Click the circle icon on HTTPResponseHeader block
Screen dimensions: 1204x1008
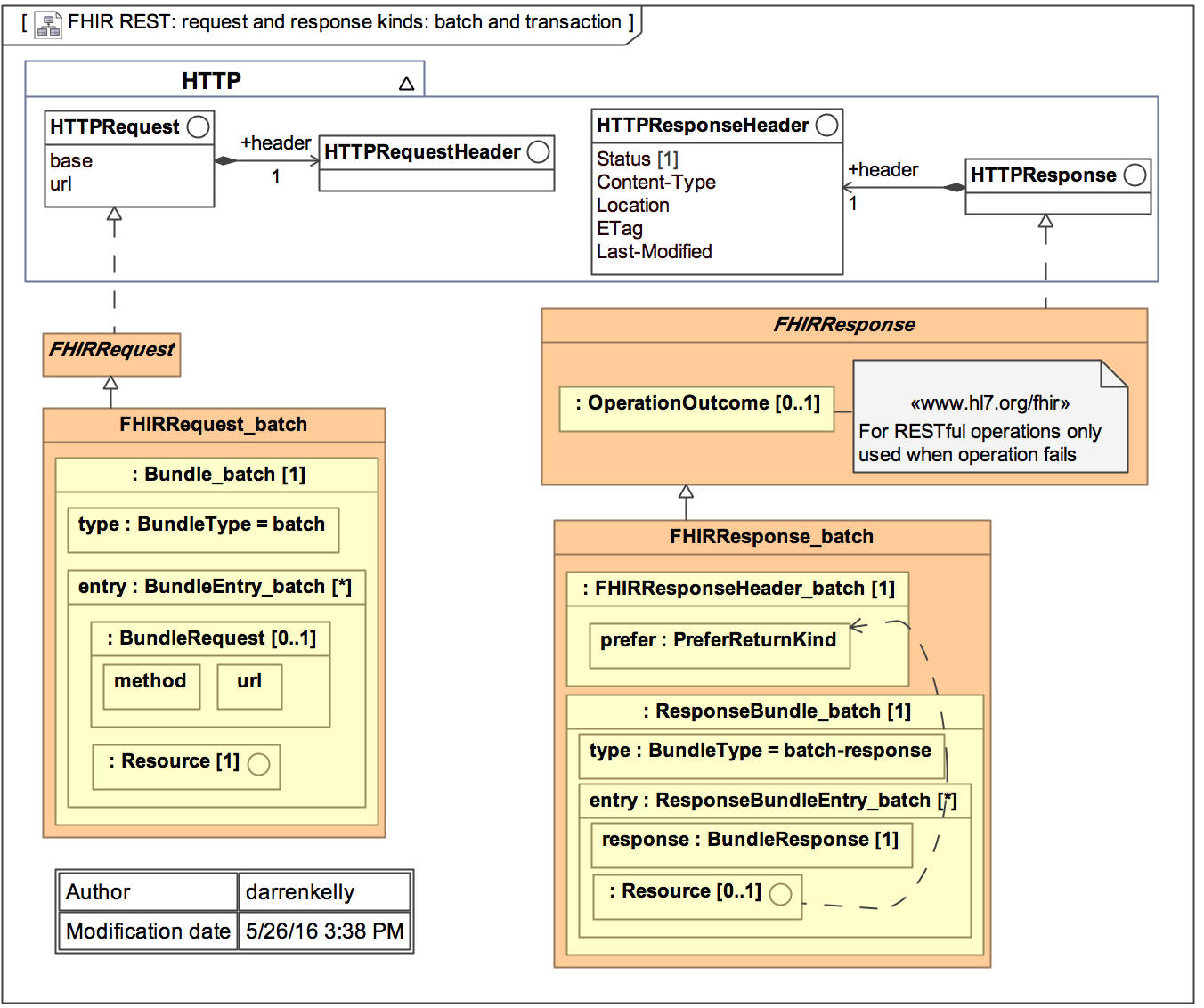(826, 125)
